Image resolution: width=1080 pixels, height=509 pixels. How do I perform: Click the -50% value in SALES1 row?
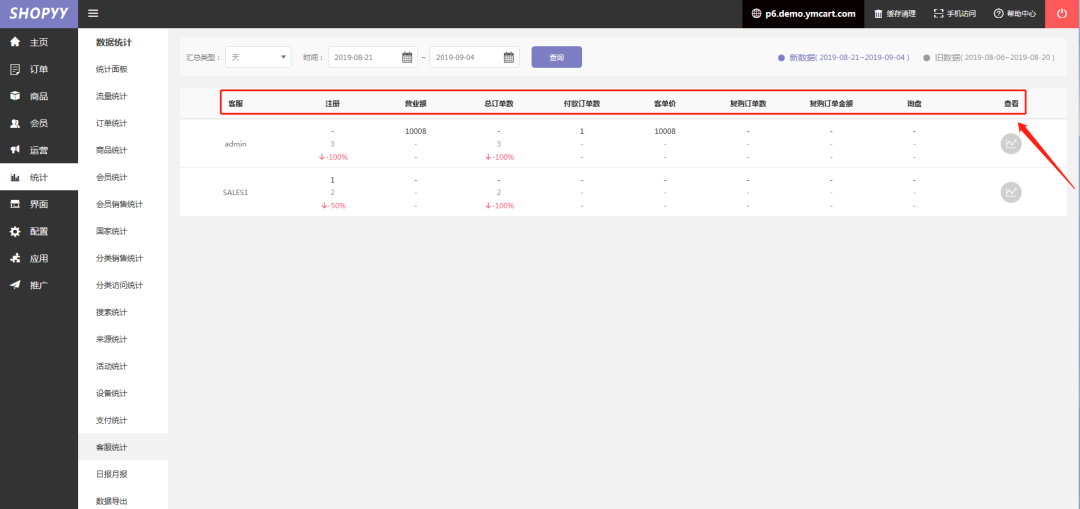[x=333, y=205]
